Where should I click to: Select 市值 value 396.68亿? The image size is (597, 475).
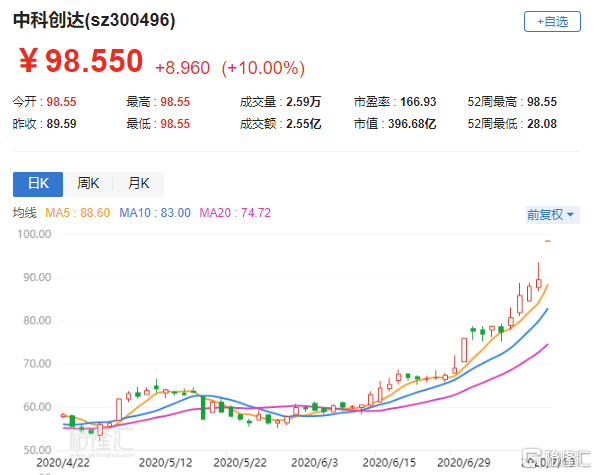[x=412, y=124]
